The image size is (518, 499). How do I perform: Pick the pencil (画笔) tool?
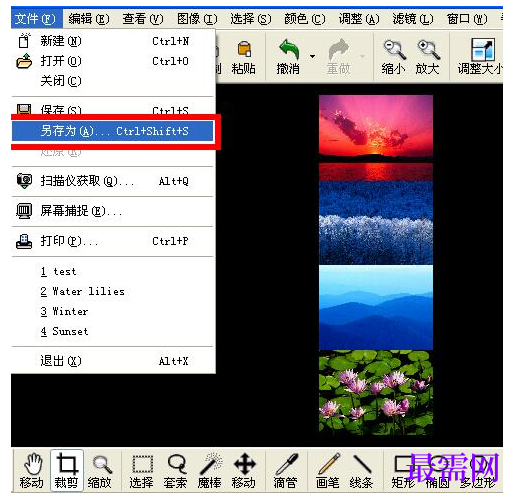[x=328, y=470]
